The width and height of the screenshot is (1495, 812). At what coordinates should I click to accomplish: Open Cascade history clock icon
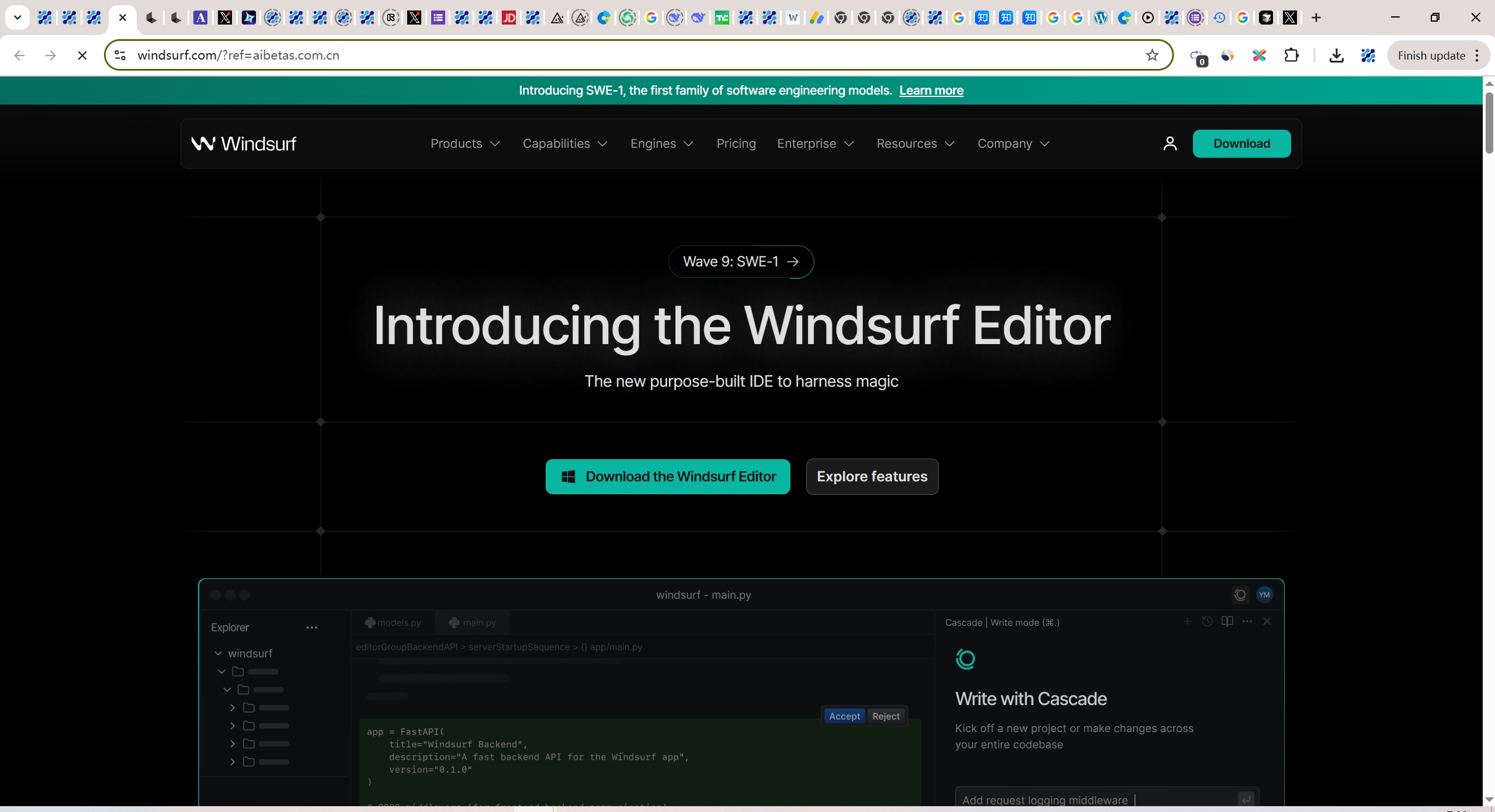click(x=1207, y=622)
